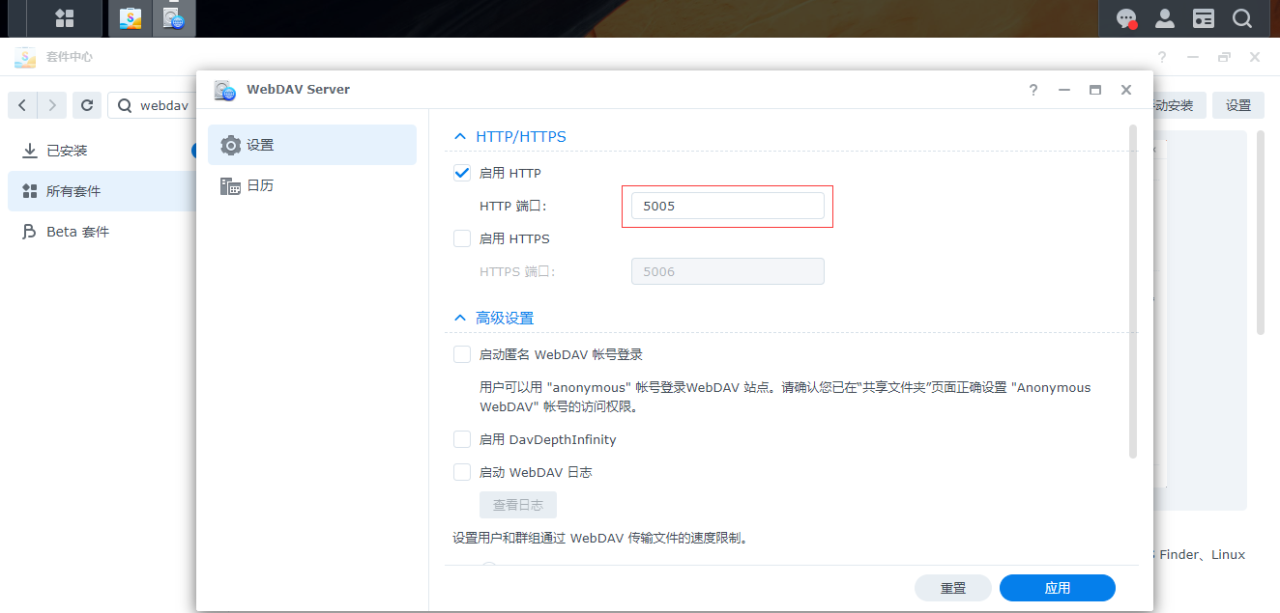
Task: Enable anonymous WebDAV account login
Action: (x=461, y=353)
